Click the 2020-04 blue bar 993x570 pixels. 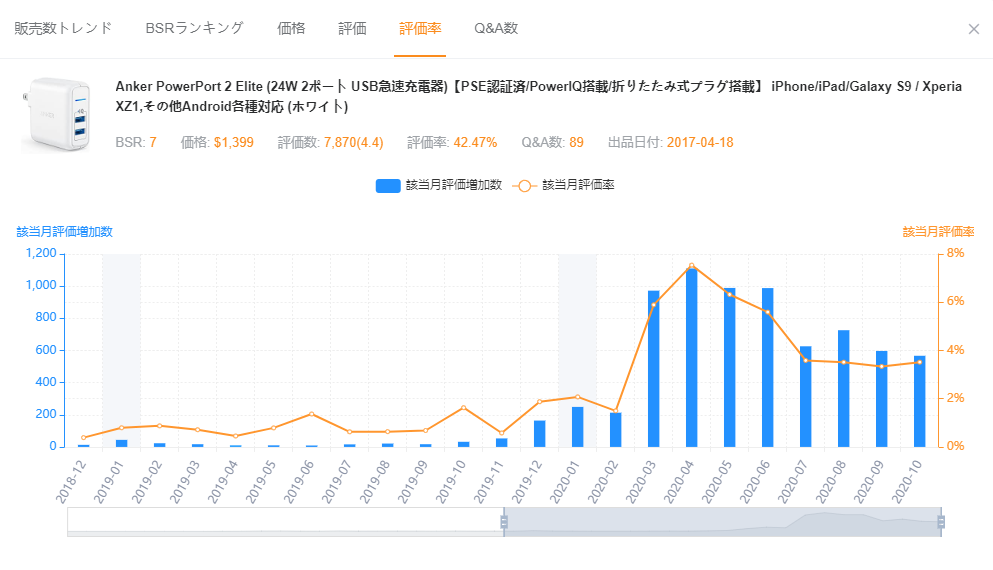point(692,358)
